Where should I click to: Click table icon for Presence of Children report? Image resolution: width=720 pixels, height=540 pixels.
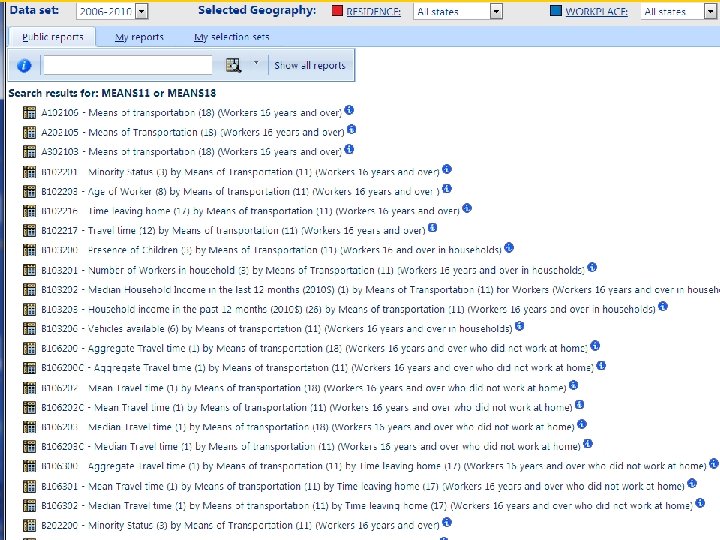[29, 250]
